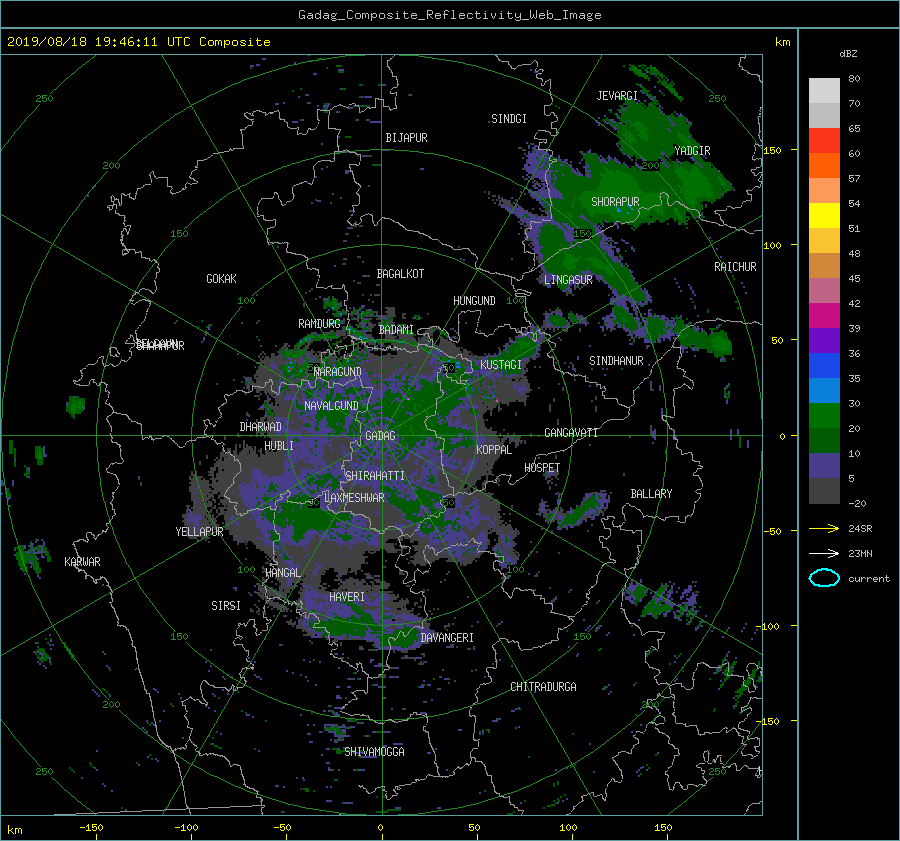Pick the slate purple 10 dBZ legend swatch
Screen dimensions: 900x841
(x=824, y=465)
